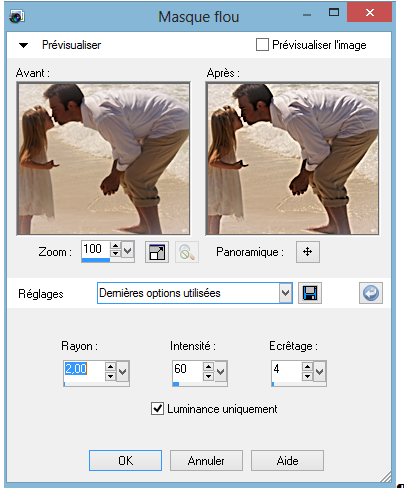Click the Rayon input field
This screenshot has height=488, width=404.
(84, 369)
